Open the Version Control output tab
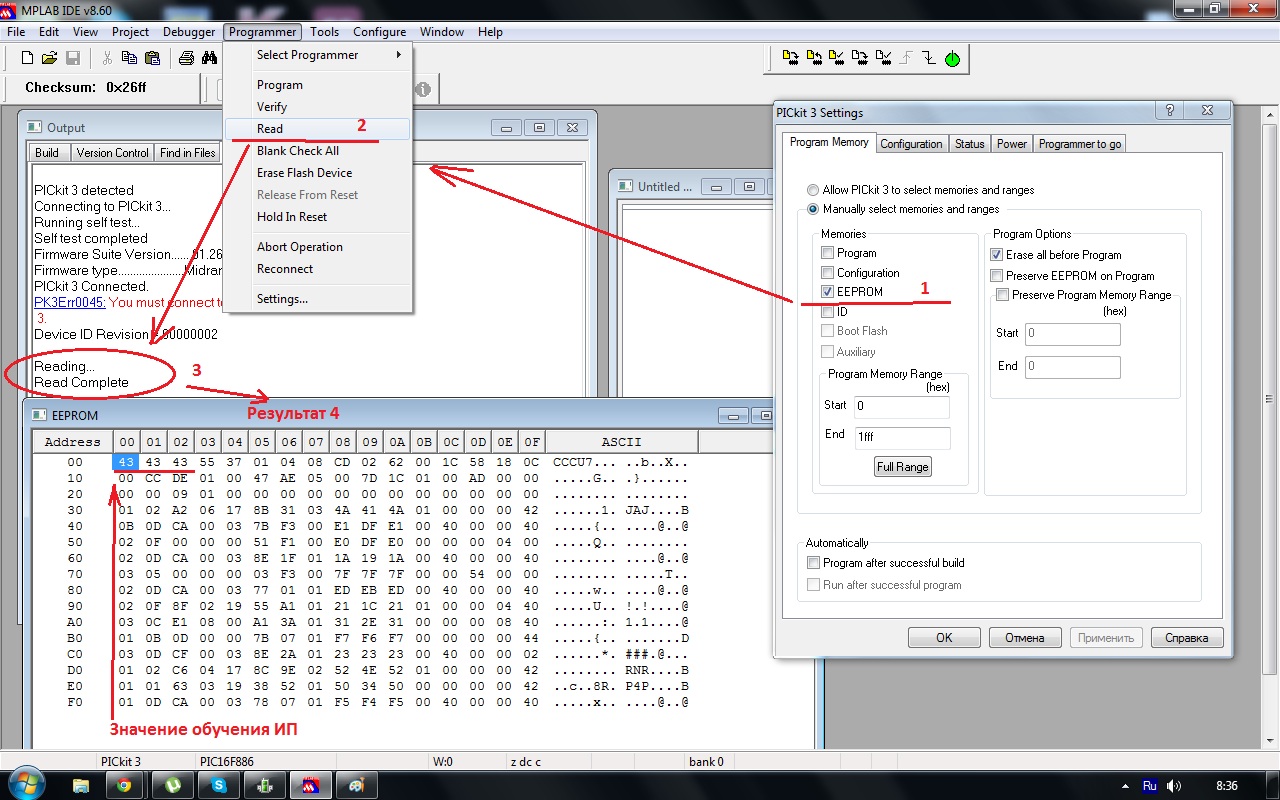1280x800 pixels. [x=112, y=153]
